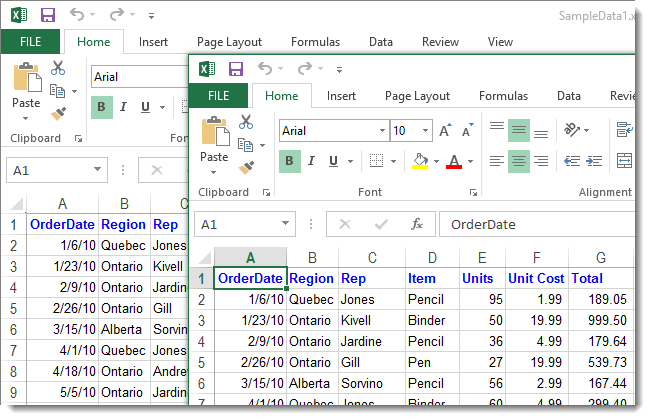650x420 pixels.
Task: Click Insert Function fx icon in front window
Action: tap(417, 224)
